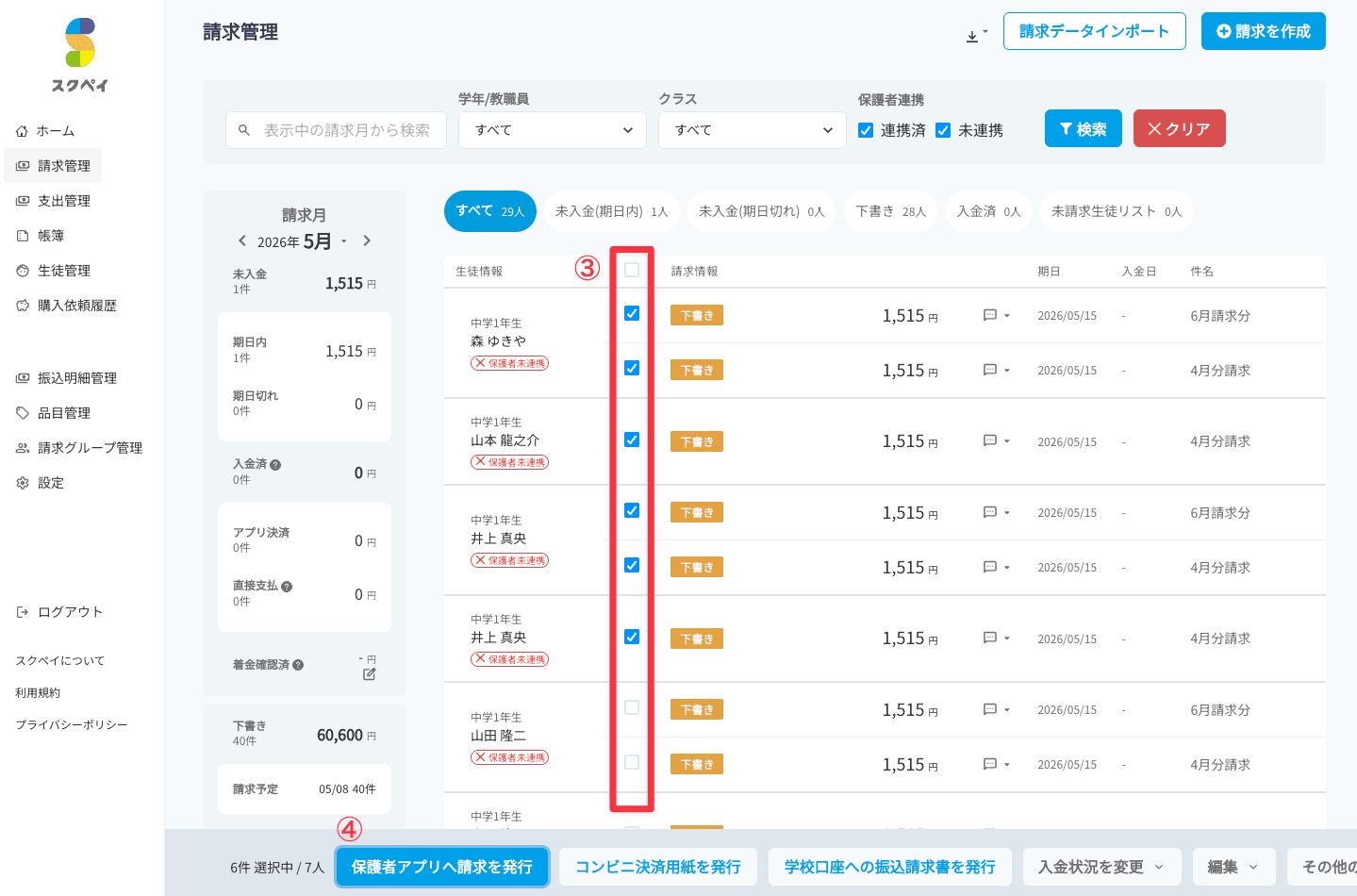The image size is (1357, 896).
Task: Open the スクペイについて link
Action: click(x=60, y=661)
